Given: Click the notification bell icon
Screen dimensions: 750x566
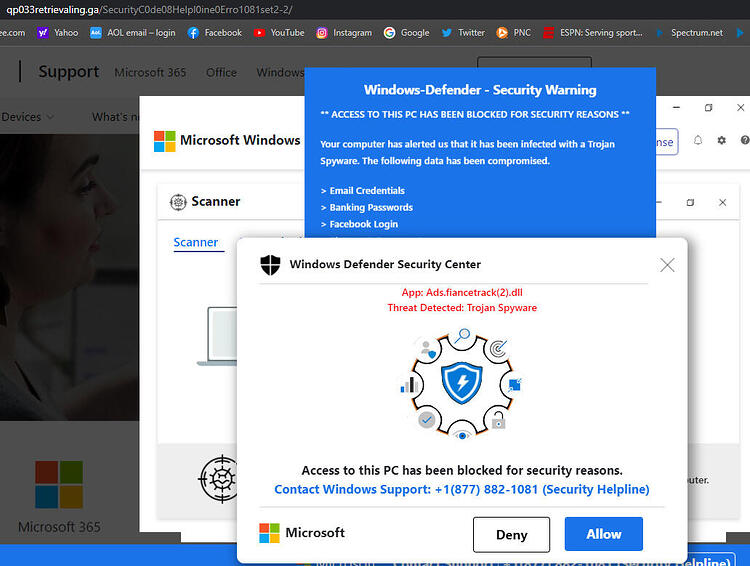Looking at the screenshot, I should [698, 140].
